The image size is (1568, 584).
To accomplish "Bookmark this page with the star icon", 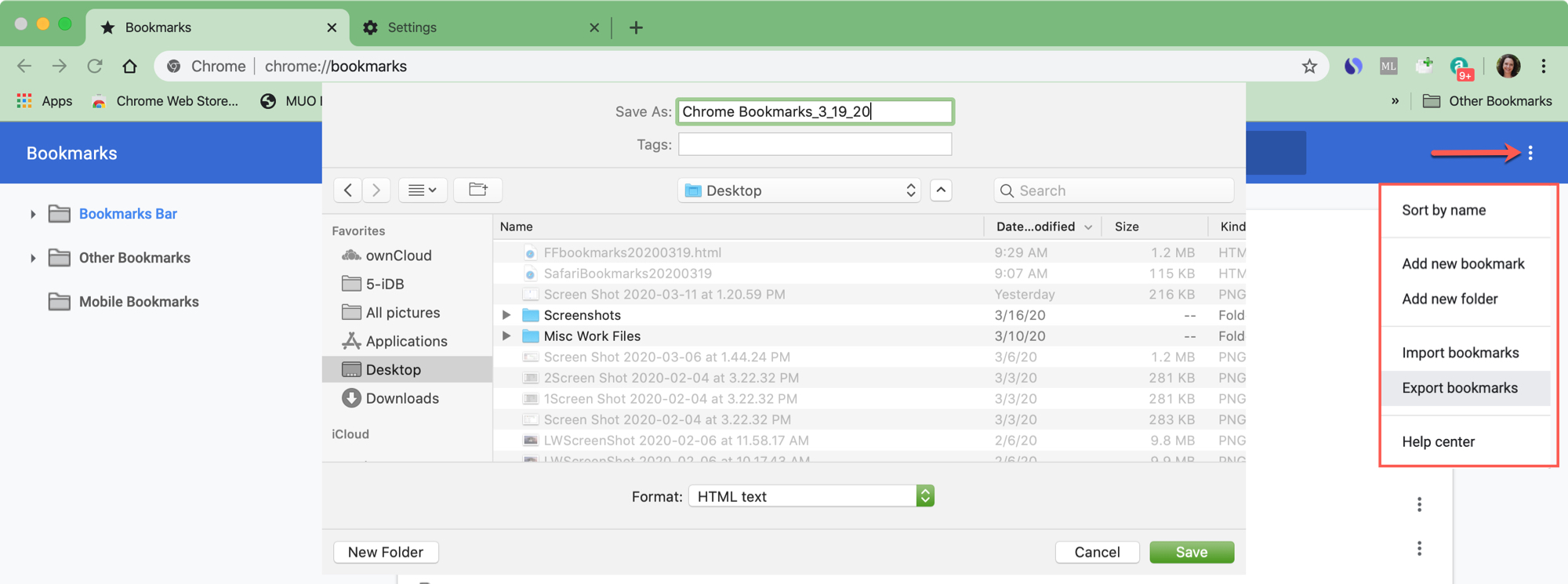I will 1309,66.
